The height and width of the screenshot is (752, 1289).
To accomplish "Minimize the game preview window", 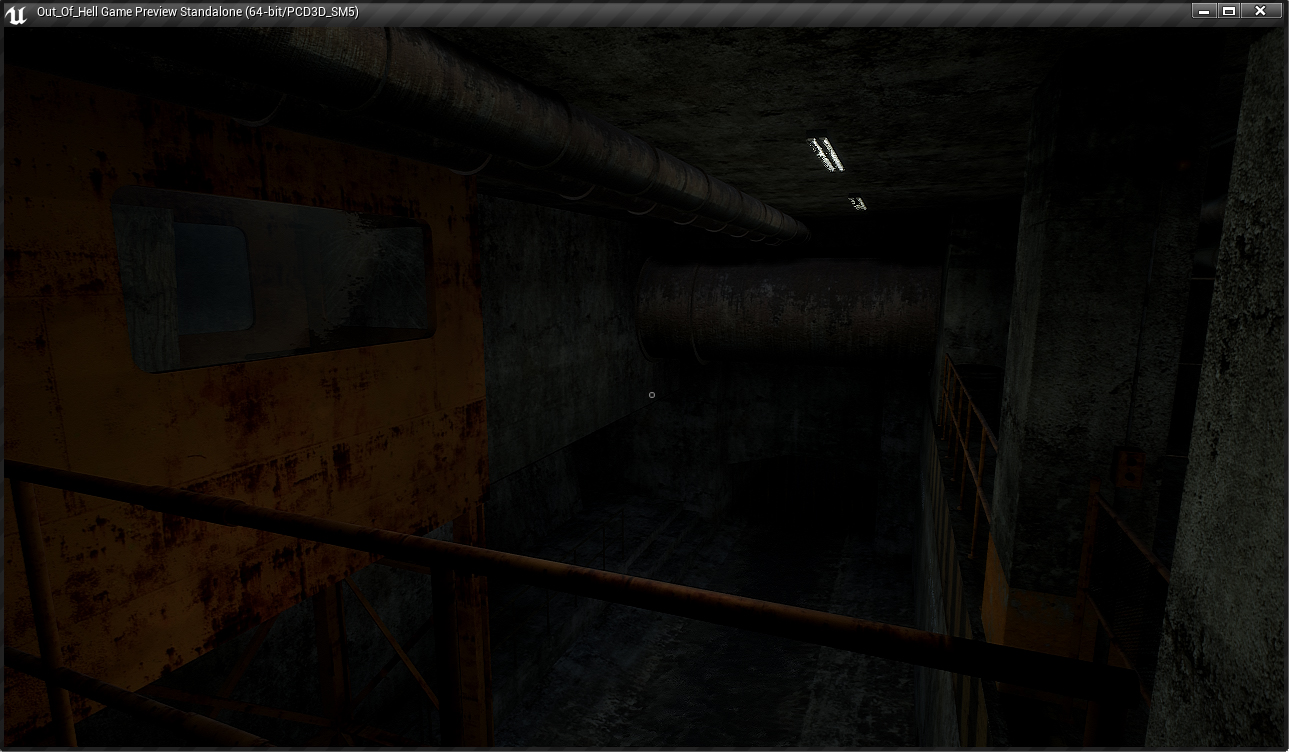I will [x=1204, y=11].
